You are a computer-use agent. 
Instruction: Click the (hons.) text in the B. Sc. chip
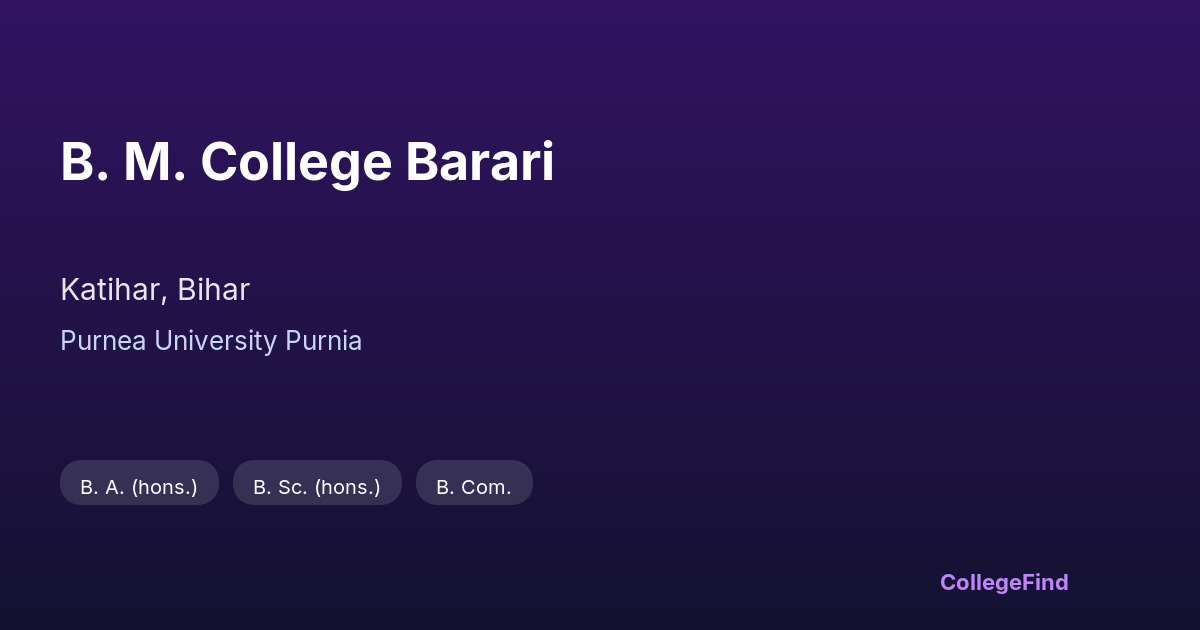347,487
